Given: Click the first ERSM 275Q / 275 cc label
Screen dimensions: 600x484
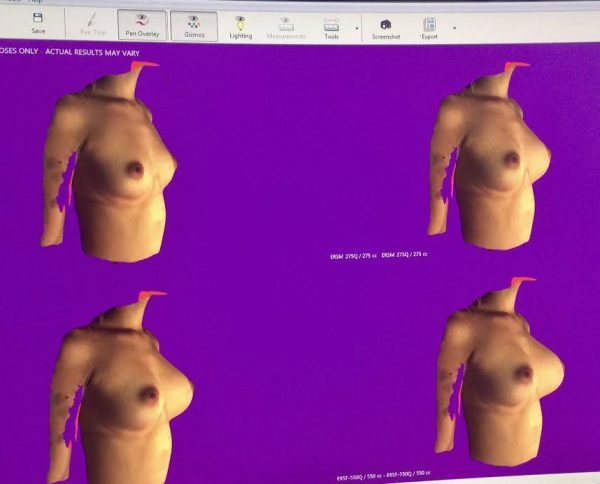Looking at the screenshot, I should coord(354,256).
